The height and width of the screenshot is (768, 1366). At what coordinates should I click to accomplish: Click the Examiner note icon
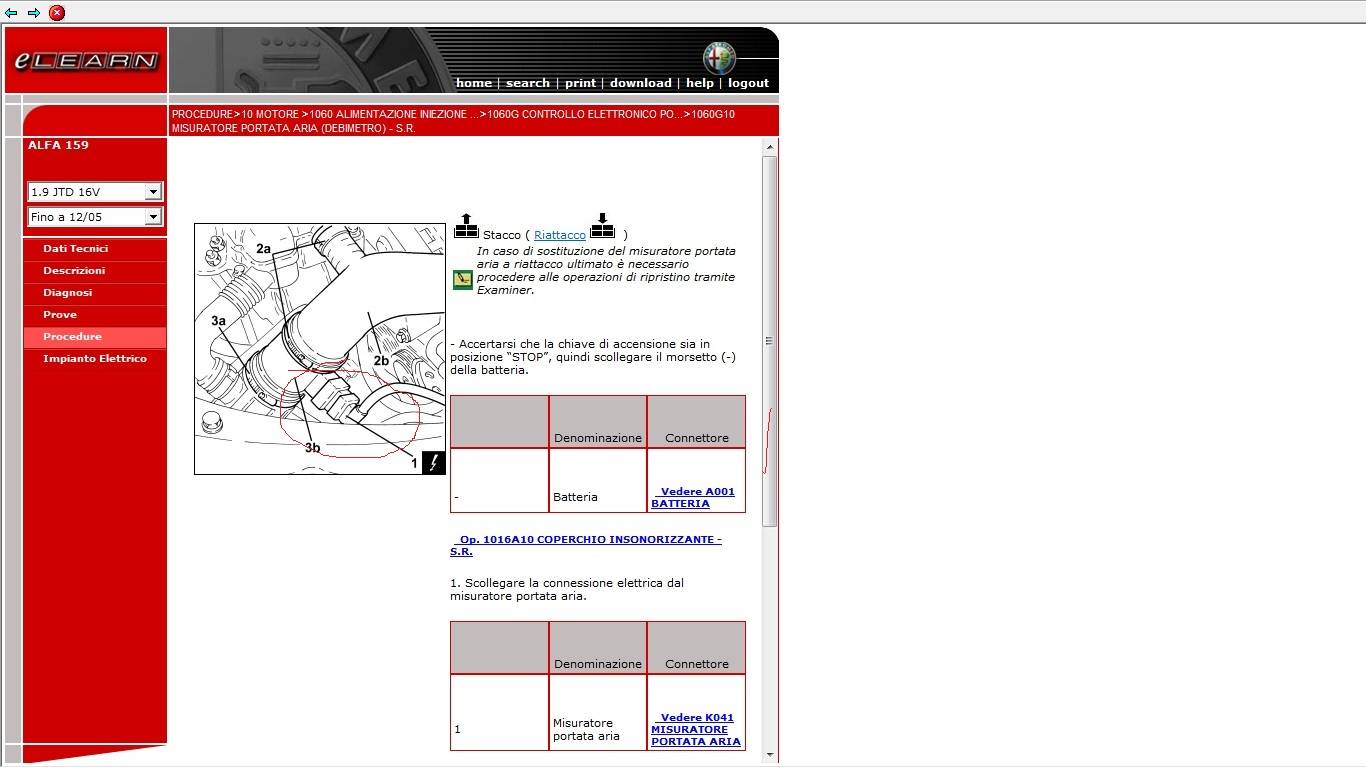pyautogui.click(x=462, y=279)
